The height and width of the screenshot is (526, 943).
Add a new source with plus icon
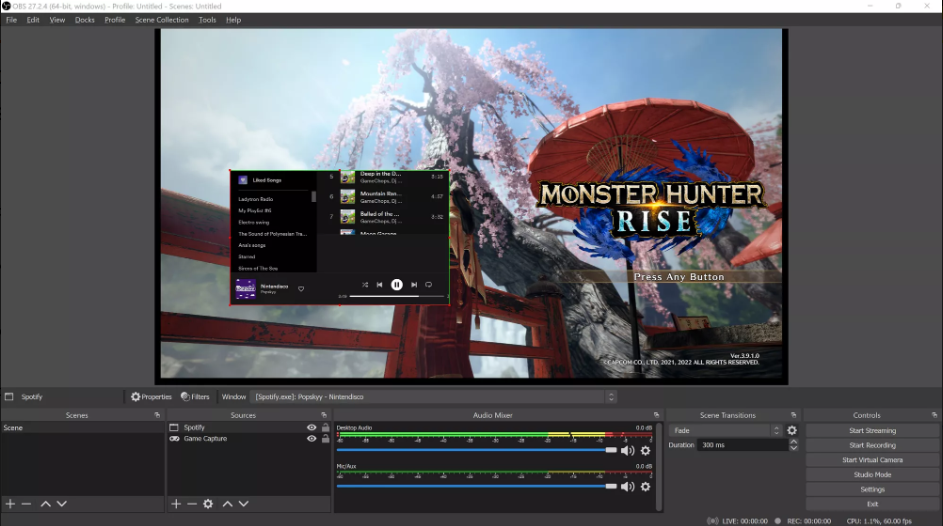coord(176,504)
